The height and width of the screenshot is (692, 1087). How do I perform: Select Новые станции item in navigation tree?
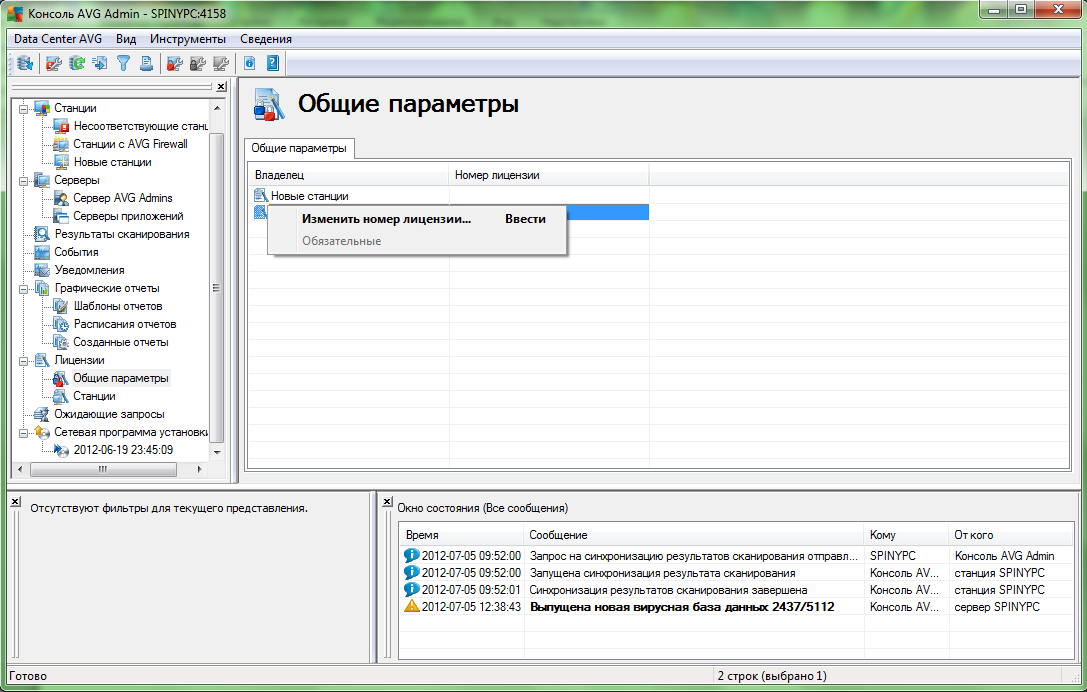(112, 162)
